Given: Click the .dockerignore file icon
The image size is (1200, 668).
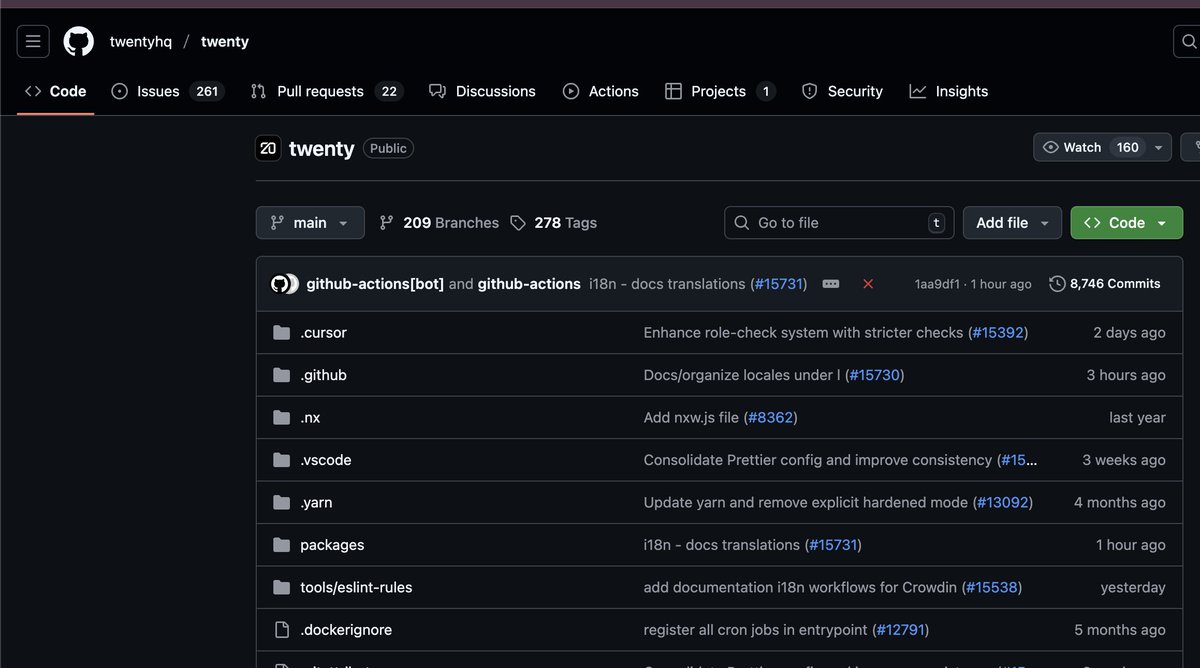Looking at the screenshot, I should pyautogui.click(x=281, y=630).
